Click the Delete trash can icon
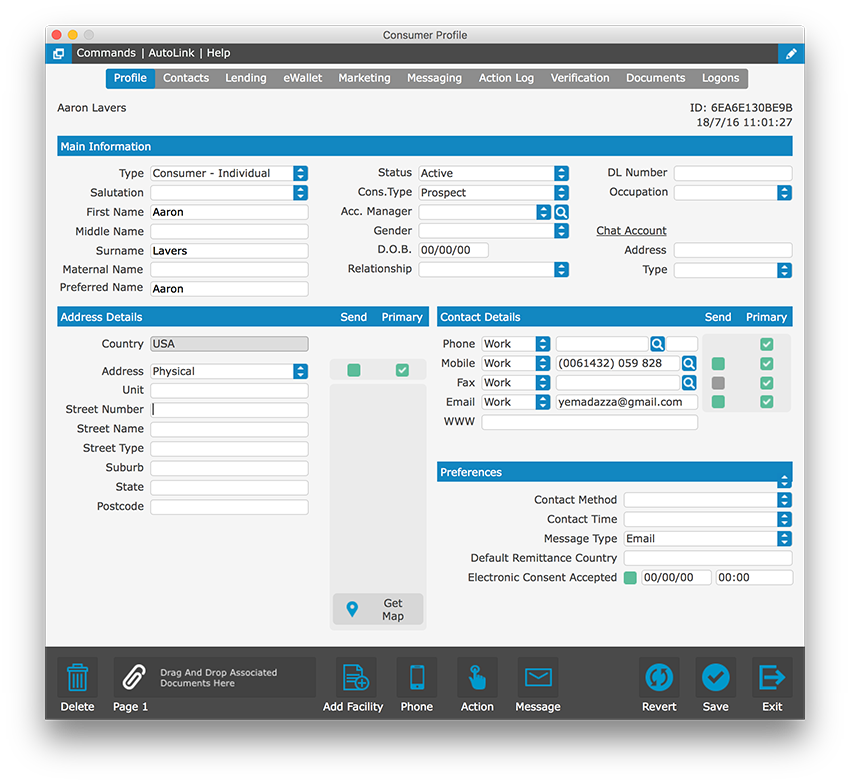Image resolution: width=850 pixels, height=784 pixels. tap(77, 678)
